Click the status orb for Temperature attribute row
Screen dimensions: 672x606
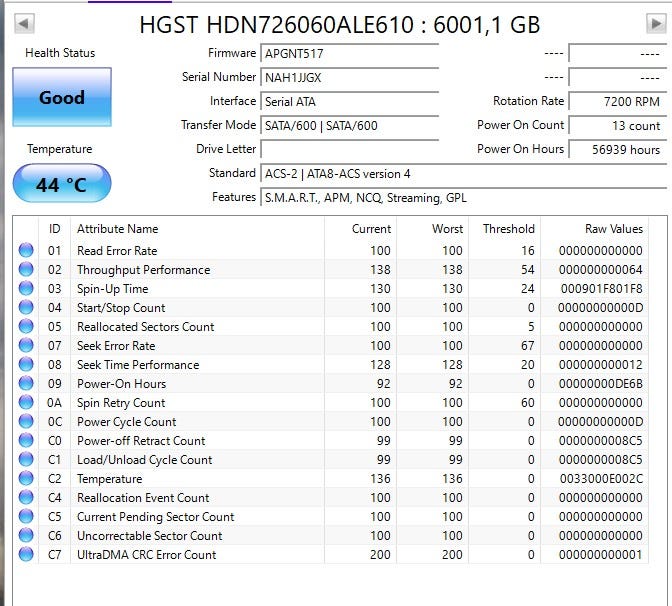coord(26,478)
